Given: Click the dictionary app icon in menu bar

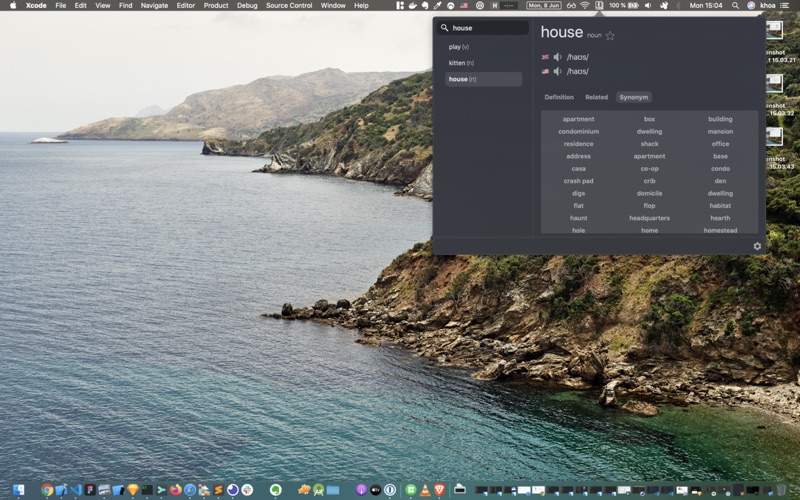Looking at the screenshot, I should click(599, 6).
